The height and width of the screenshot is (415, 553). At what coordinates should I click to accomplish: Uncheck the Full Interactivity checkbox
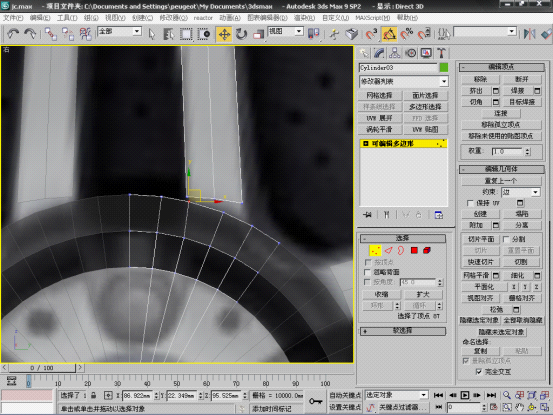[x=479, y=372]
